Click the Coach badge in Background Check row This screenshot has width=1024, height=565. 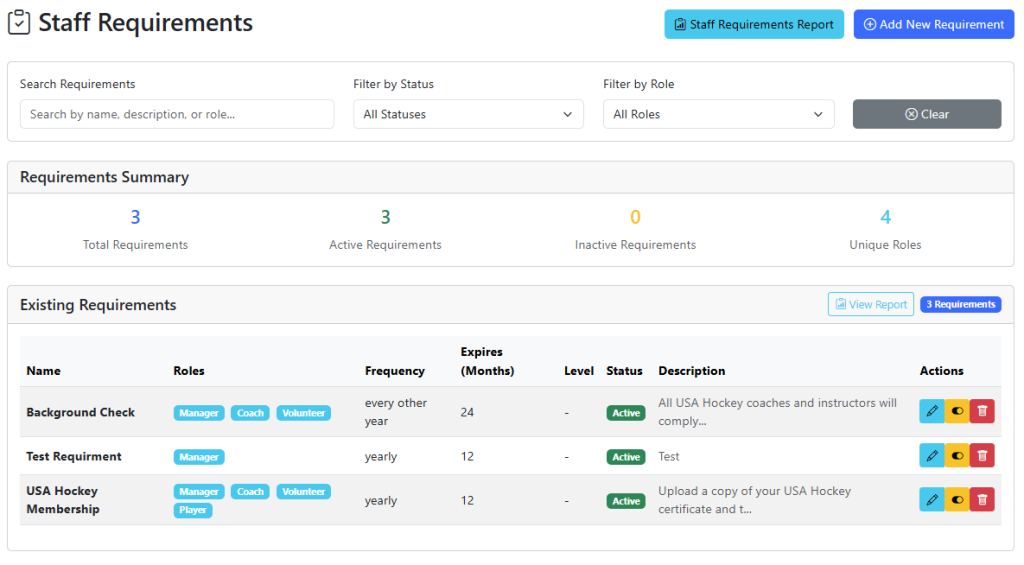pyautogui.click(x=250, y=413)
